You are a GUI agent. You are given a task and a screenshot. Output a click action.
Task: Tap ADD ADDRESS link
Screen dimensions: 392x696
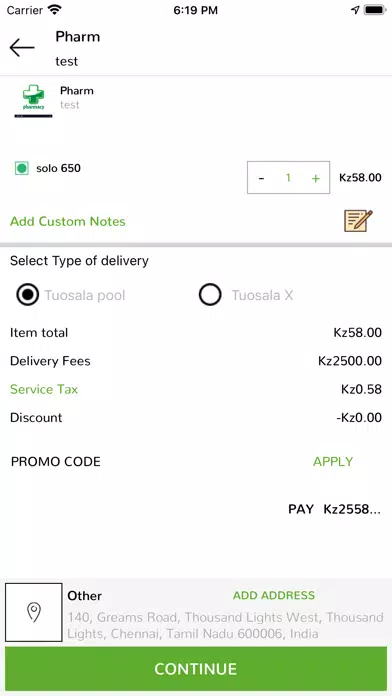[x=274, y=595]
